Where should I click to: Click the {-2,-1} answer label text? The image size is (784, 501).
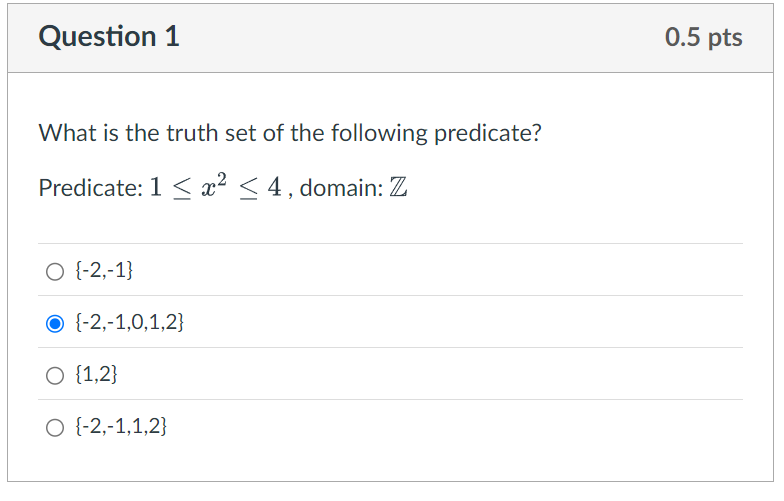104,270
